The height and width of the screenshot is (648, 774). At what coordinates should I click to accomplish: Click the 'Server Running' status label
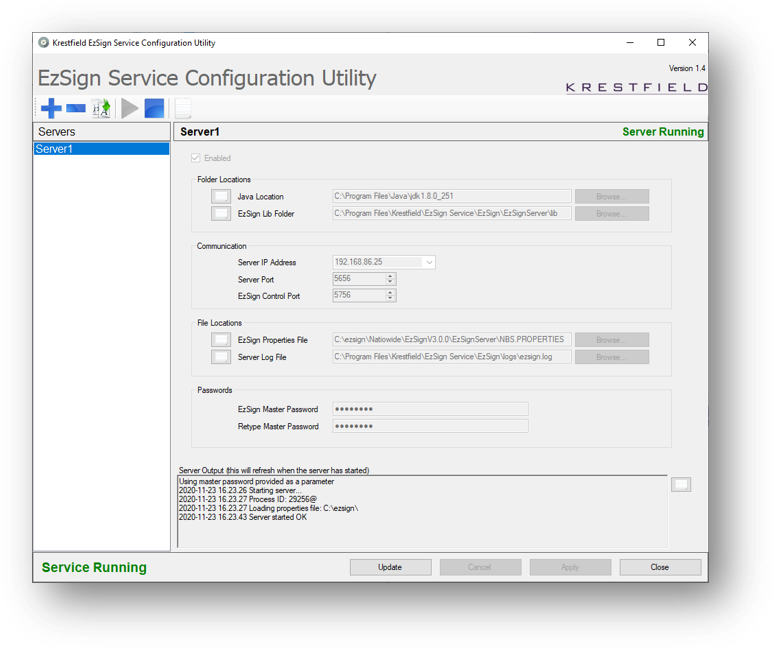click(663, 132)
